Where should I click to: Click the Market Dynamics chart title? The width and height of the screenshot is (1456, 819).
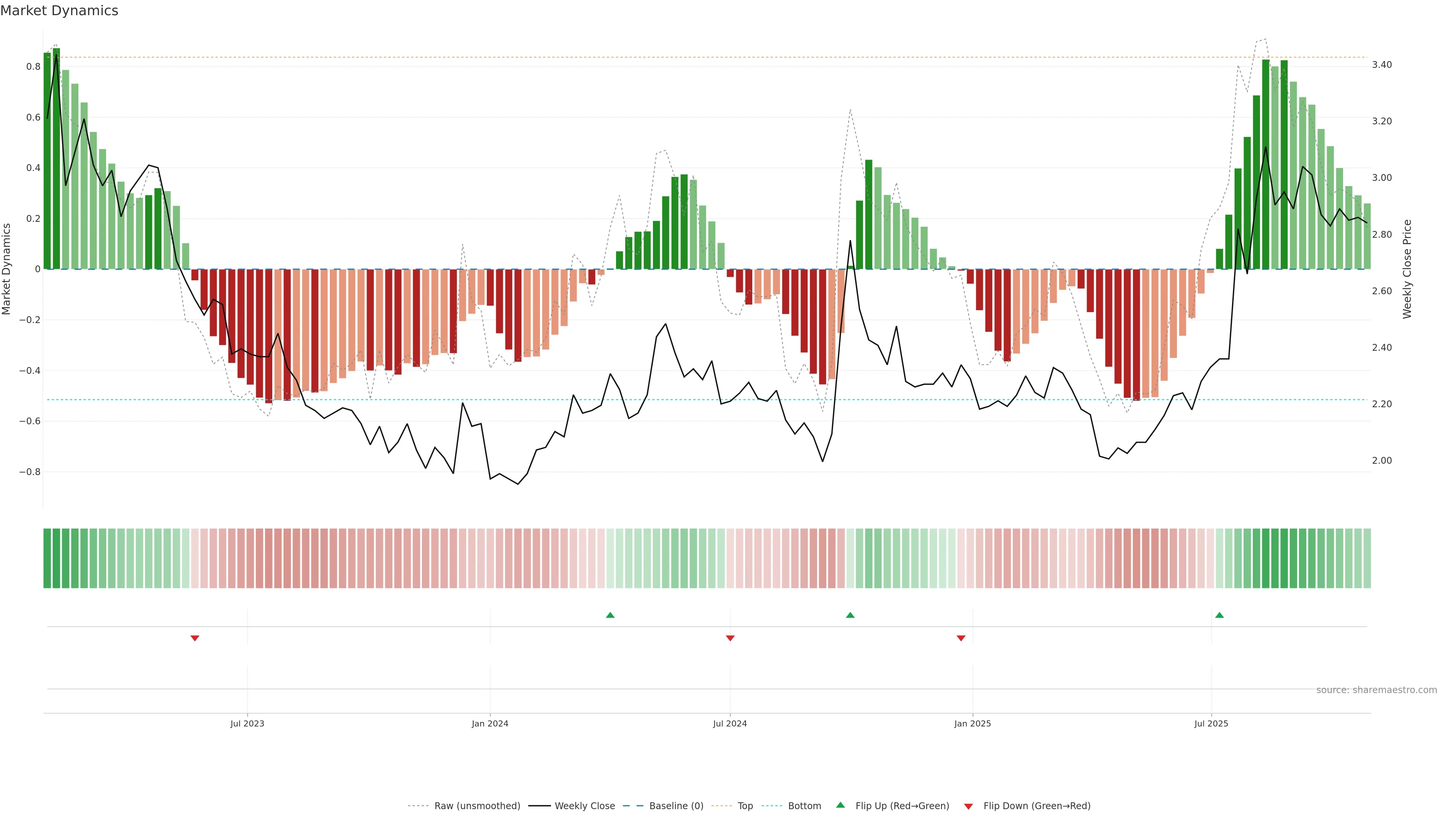(x=60, y=11)
